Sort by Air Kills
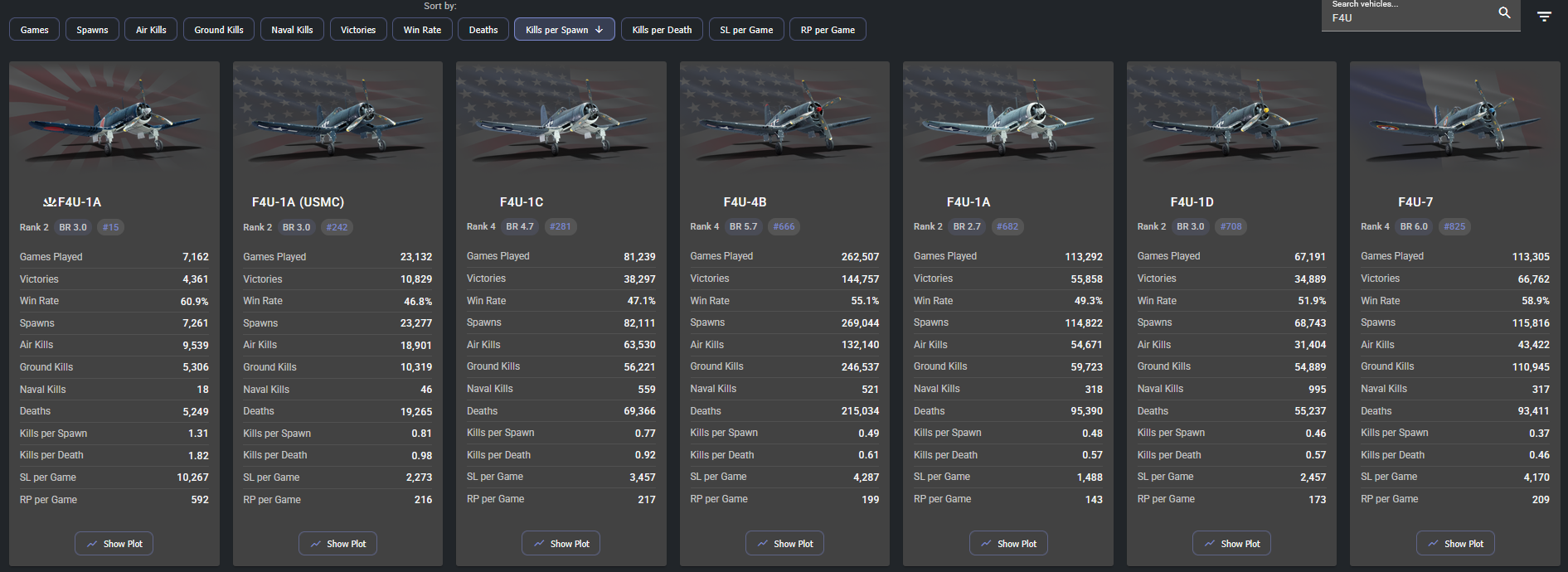The width and height of the screenshot is (1568, 572). click(151, 30)
